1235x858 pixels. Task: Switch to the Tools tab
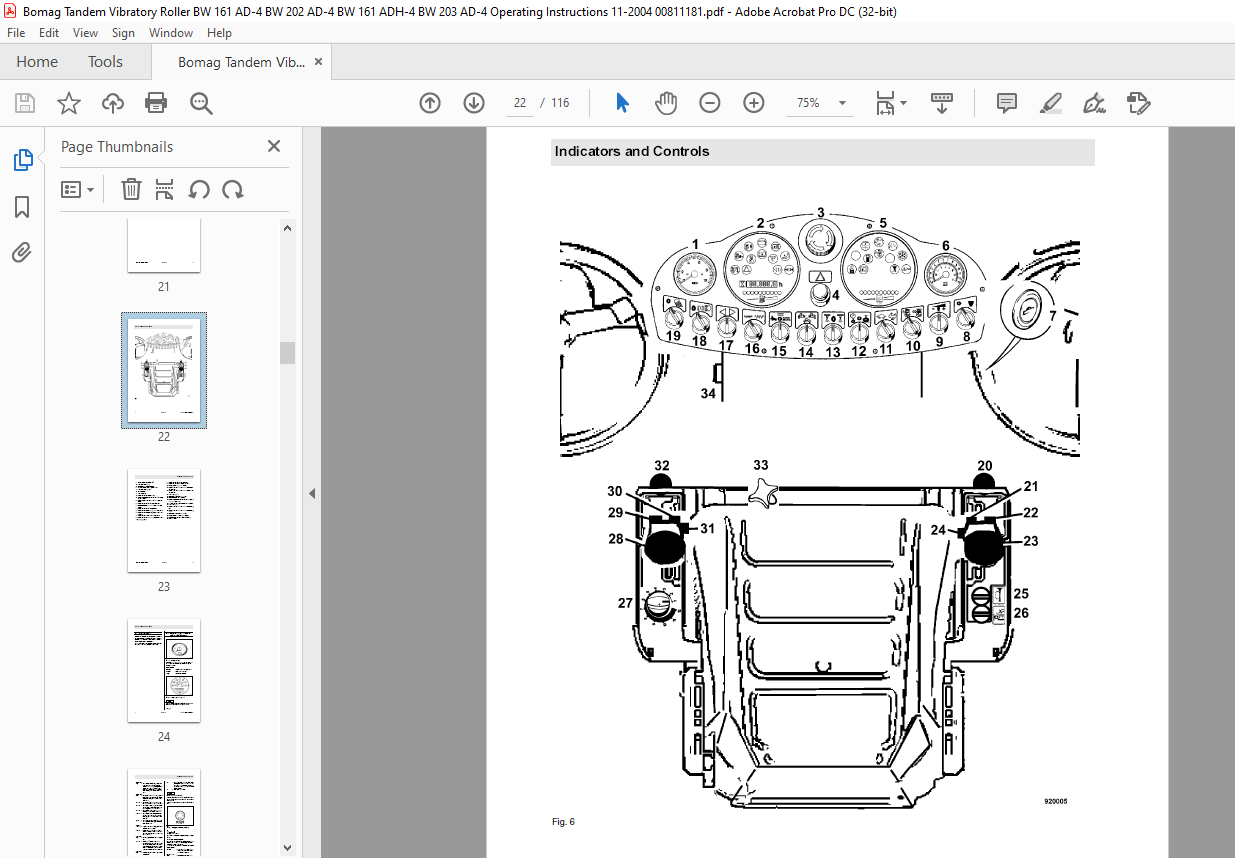tap(105, 62)
